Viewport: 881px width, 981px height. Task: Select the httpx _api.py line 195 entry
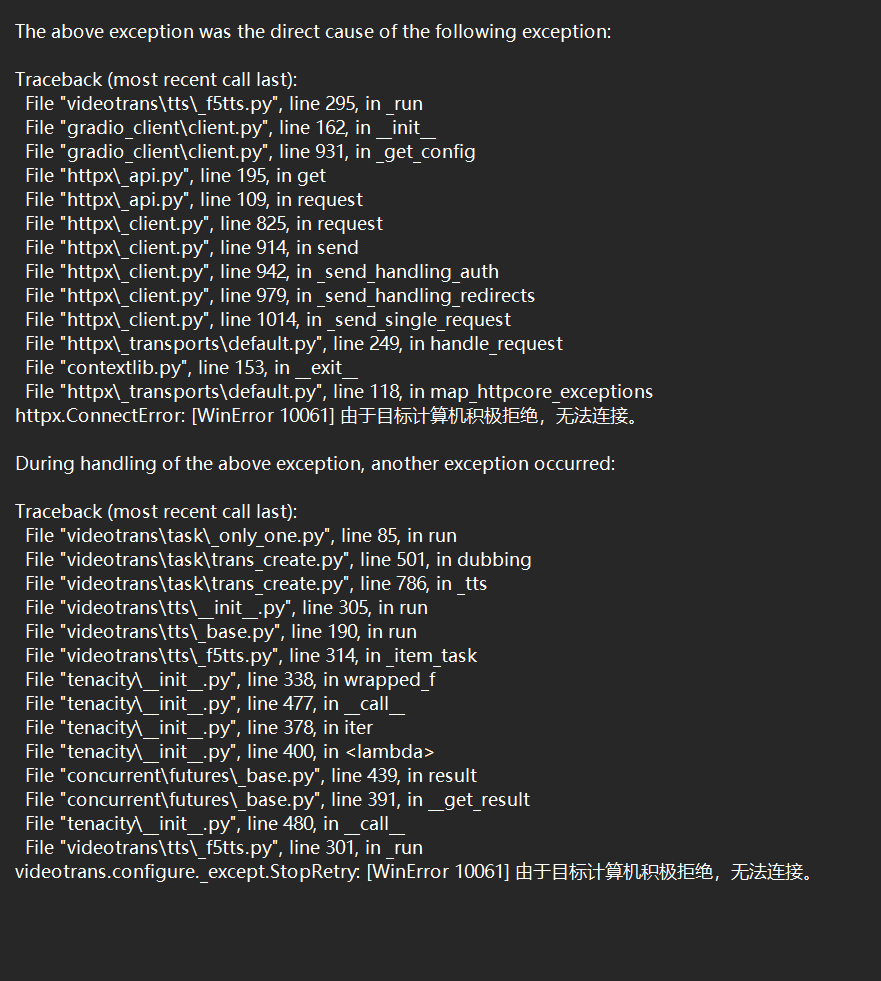tap(175, 175)
